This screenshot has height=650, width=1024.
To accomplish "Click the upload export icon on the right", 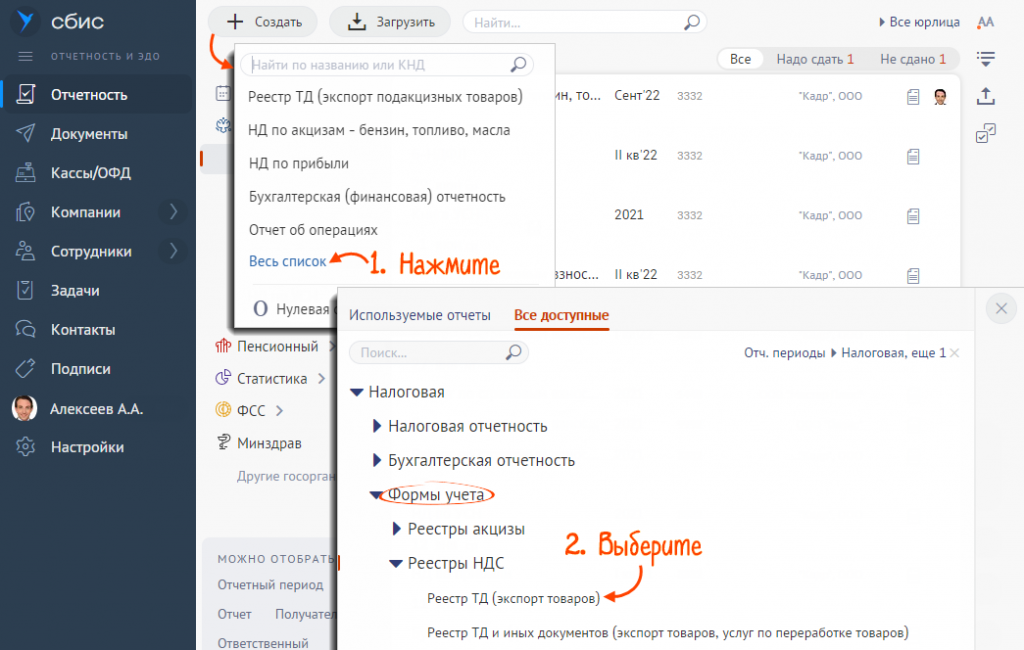I will tap(986, 96).
